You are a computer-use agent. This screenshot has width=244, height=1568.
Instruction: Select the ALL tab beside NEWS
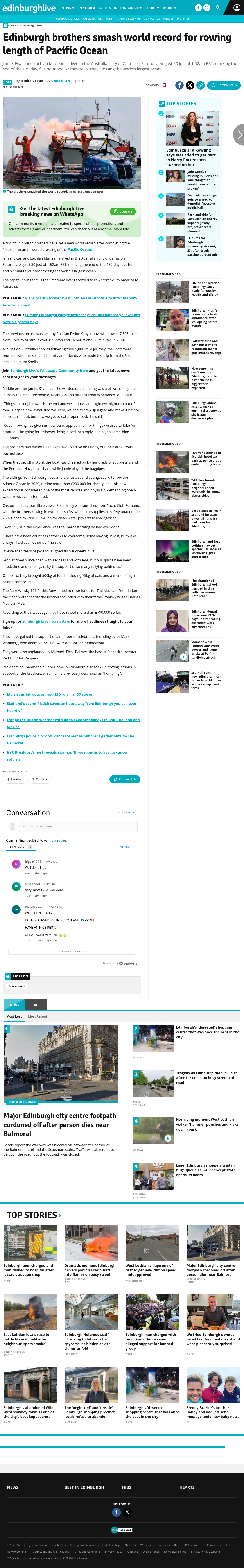36,1005
